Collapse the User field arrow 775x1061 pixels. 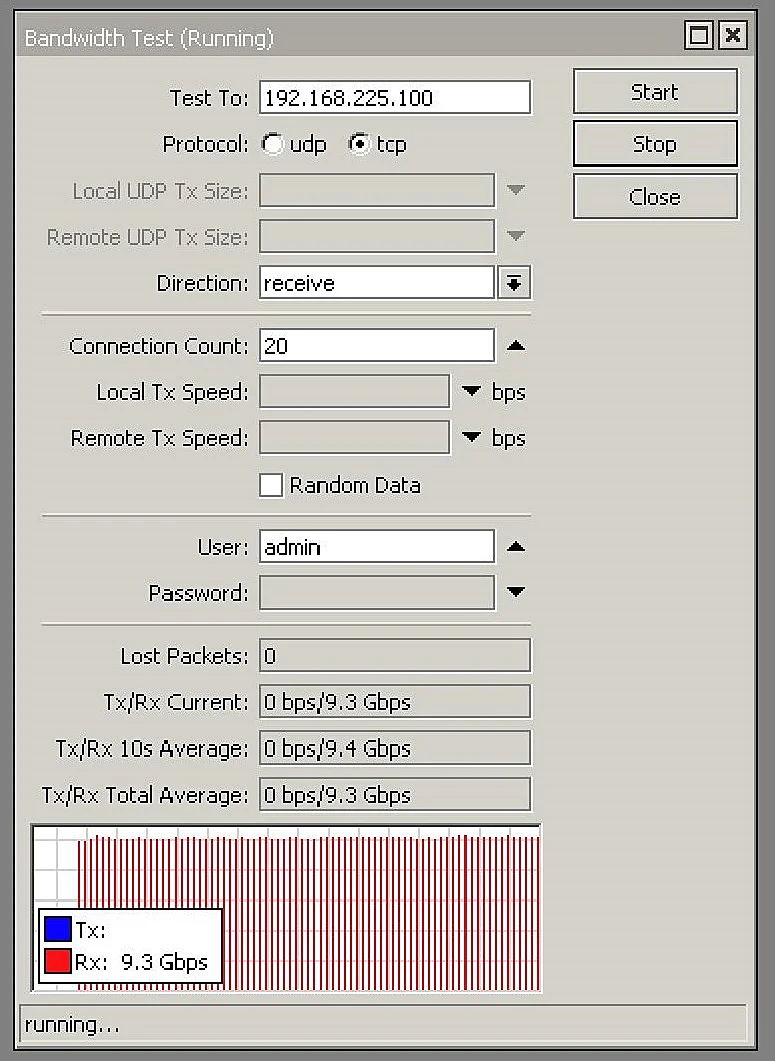pyautogui.click(x=515, y=547)
